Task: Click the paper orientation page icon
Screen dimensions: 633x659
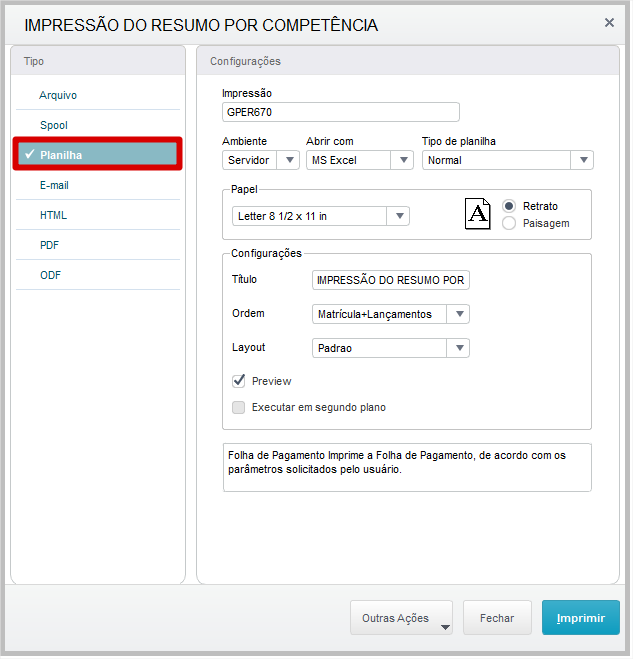Action: click(477, 214)
